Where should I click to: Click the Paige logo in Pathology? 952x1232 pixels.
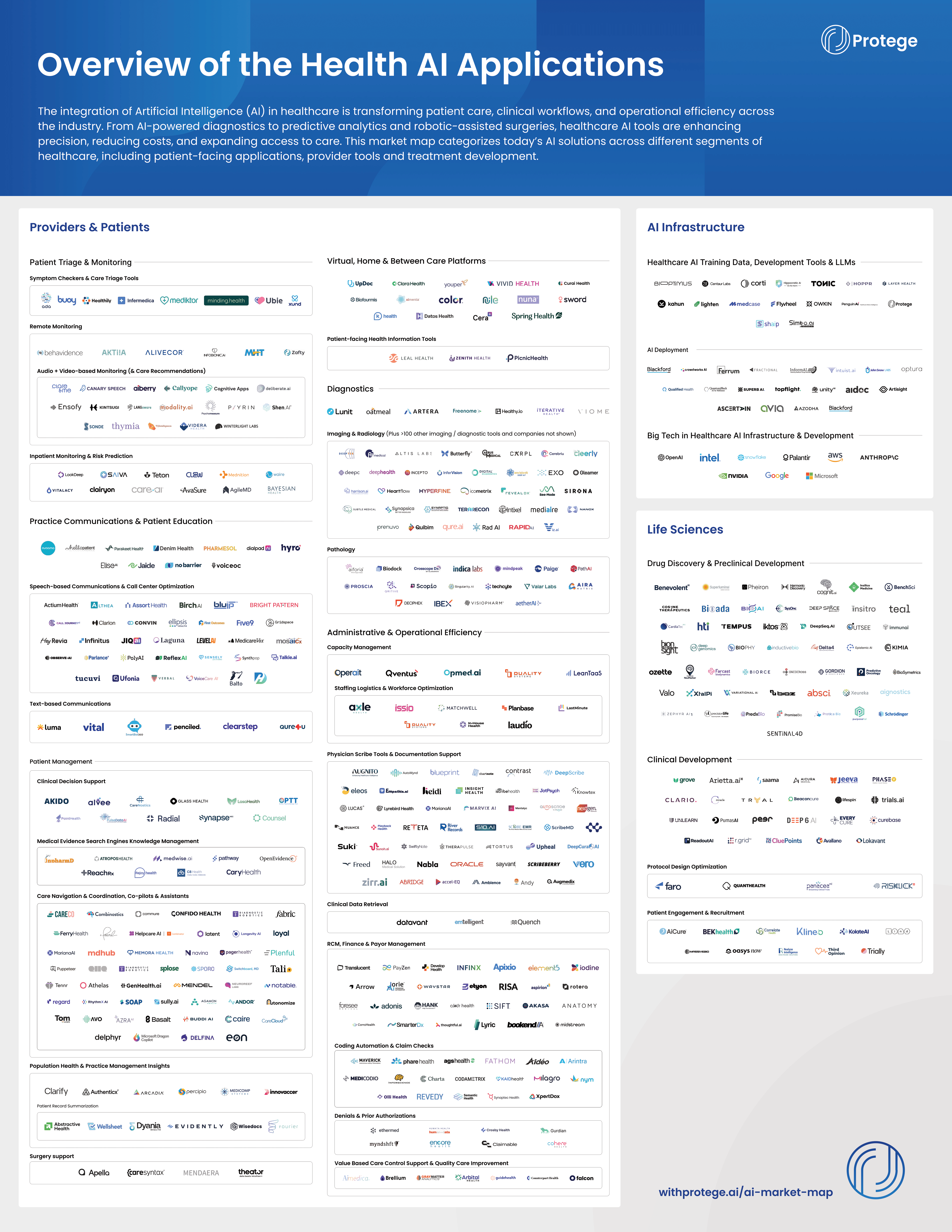point(547,569)
